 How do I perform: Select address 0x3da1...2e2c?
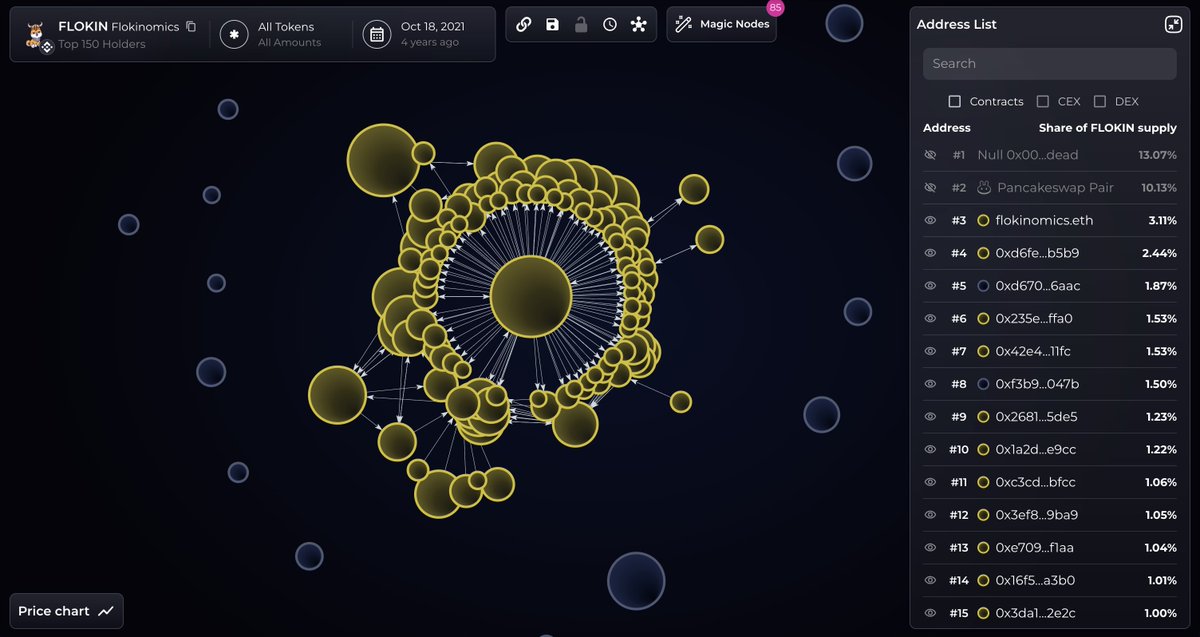point(1035,613)
